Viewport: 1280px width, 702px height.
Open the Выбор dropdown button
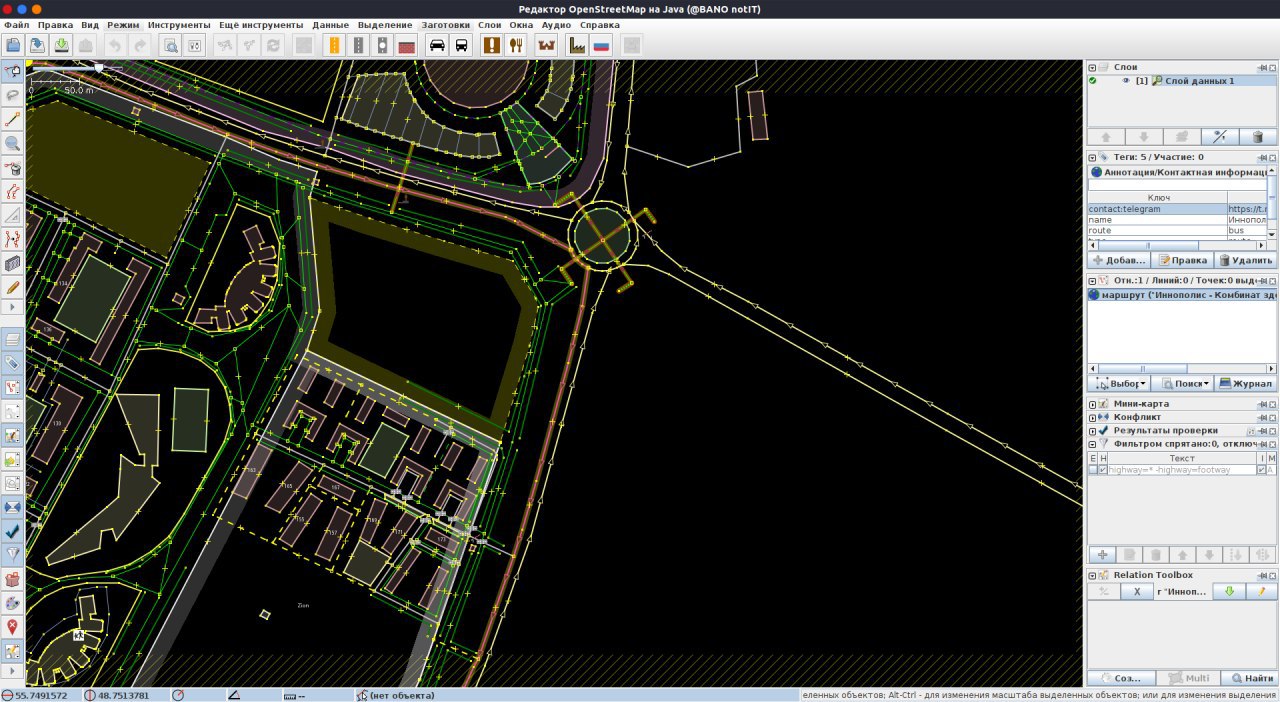(x=1118, y=383)
